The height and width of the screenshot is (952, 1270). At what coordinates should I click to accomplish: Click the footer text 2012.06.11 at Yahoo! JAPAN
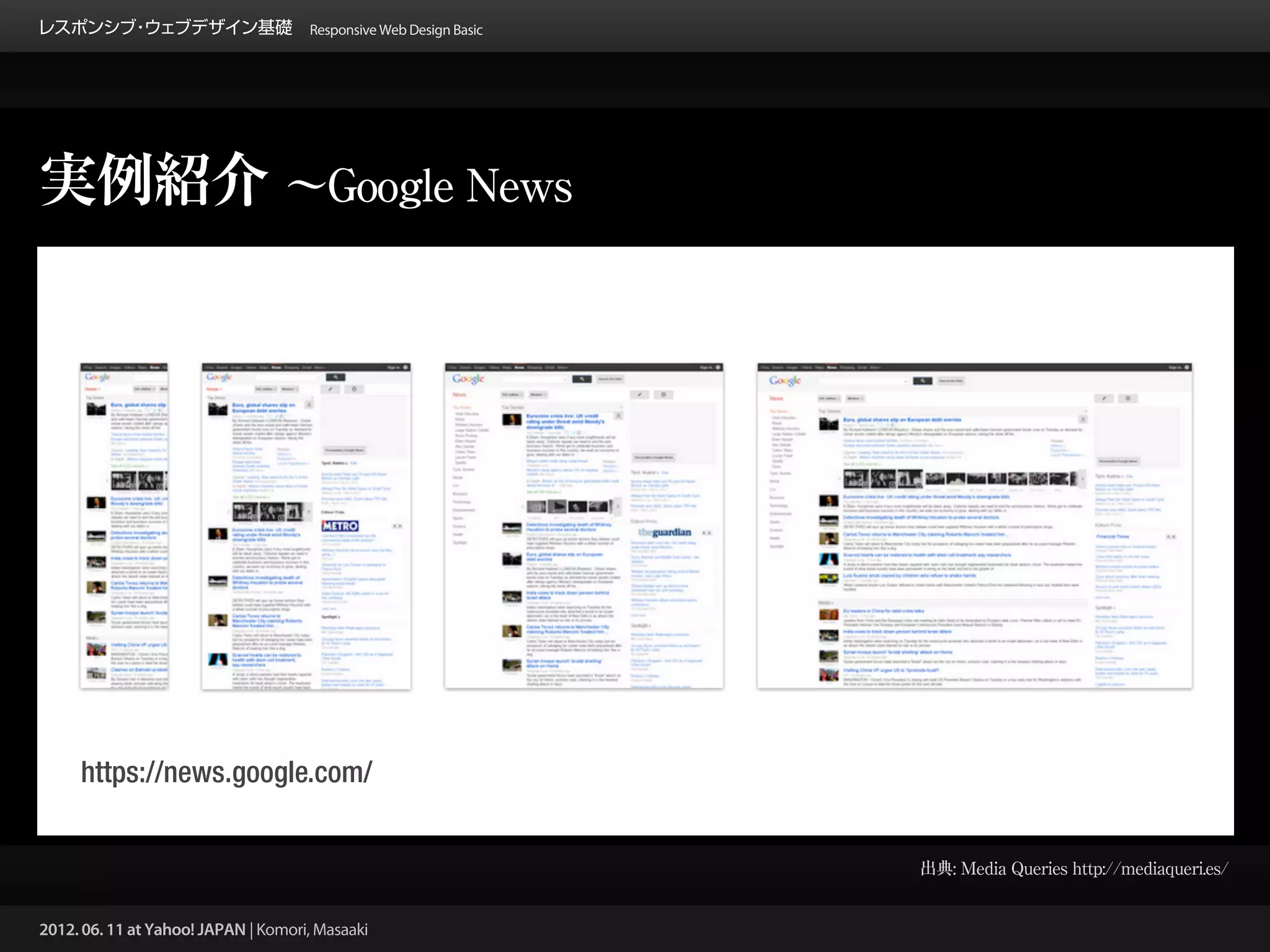coord(142,930)
